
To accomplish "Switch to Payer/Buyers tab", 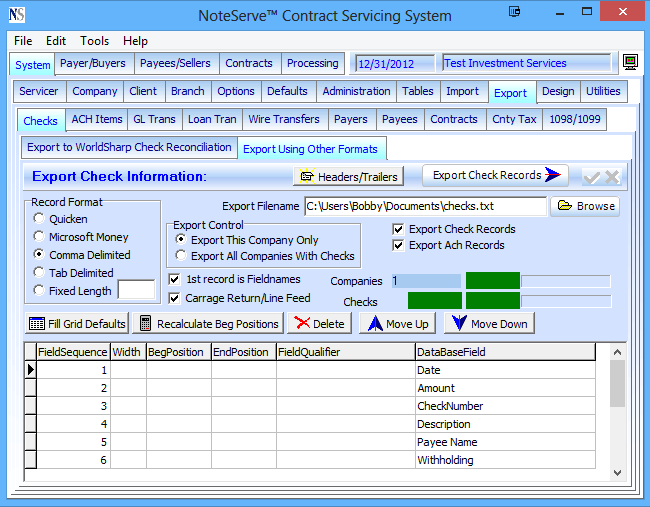I will 93,63.
